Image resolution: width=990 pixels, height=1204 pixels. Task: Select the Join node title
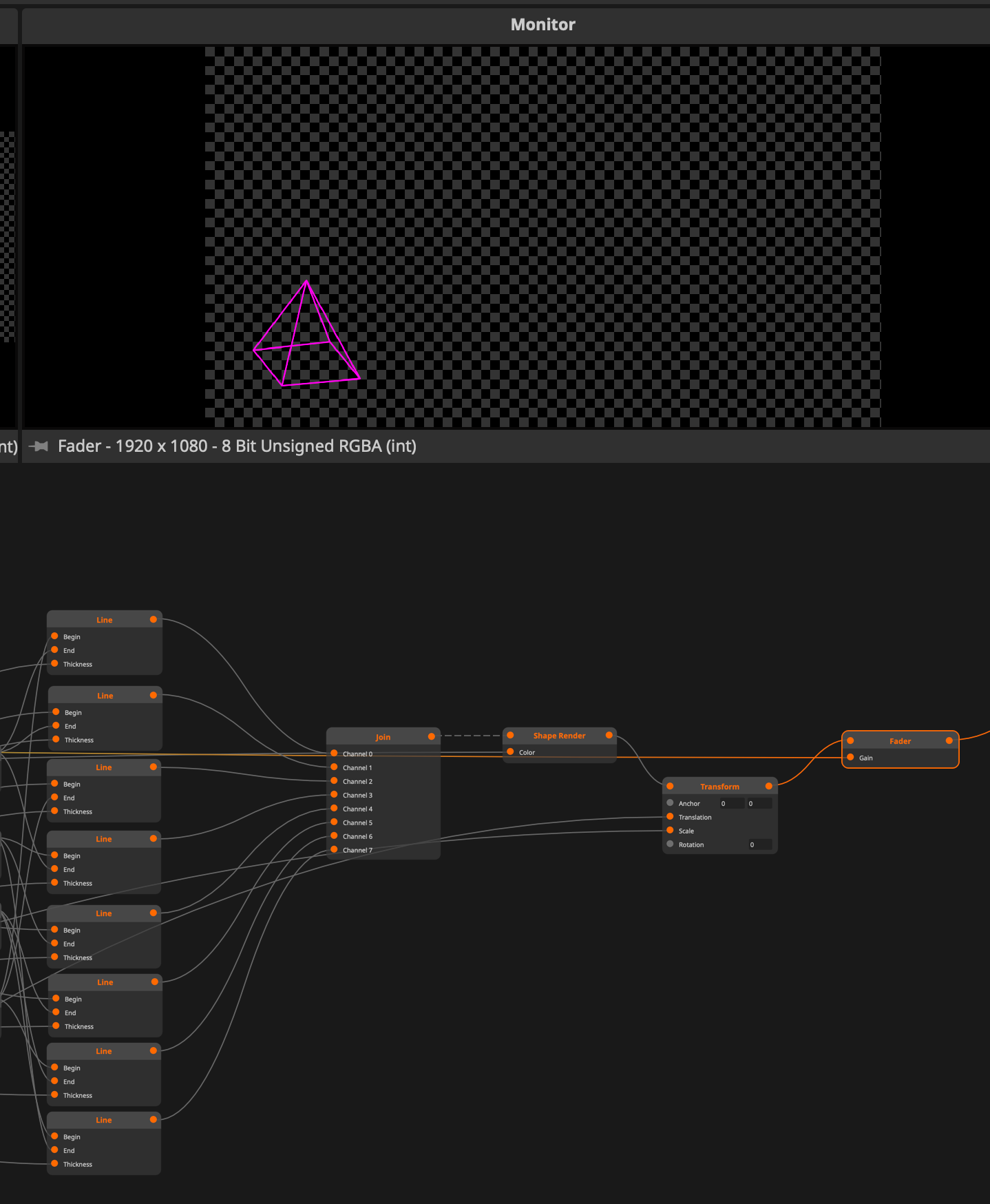point(383,737)
